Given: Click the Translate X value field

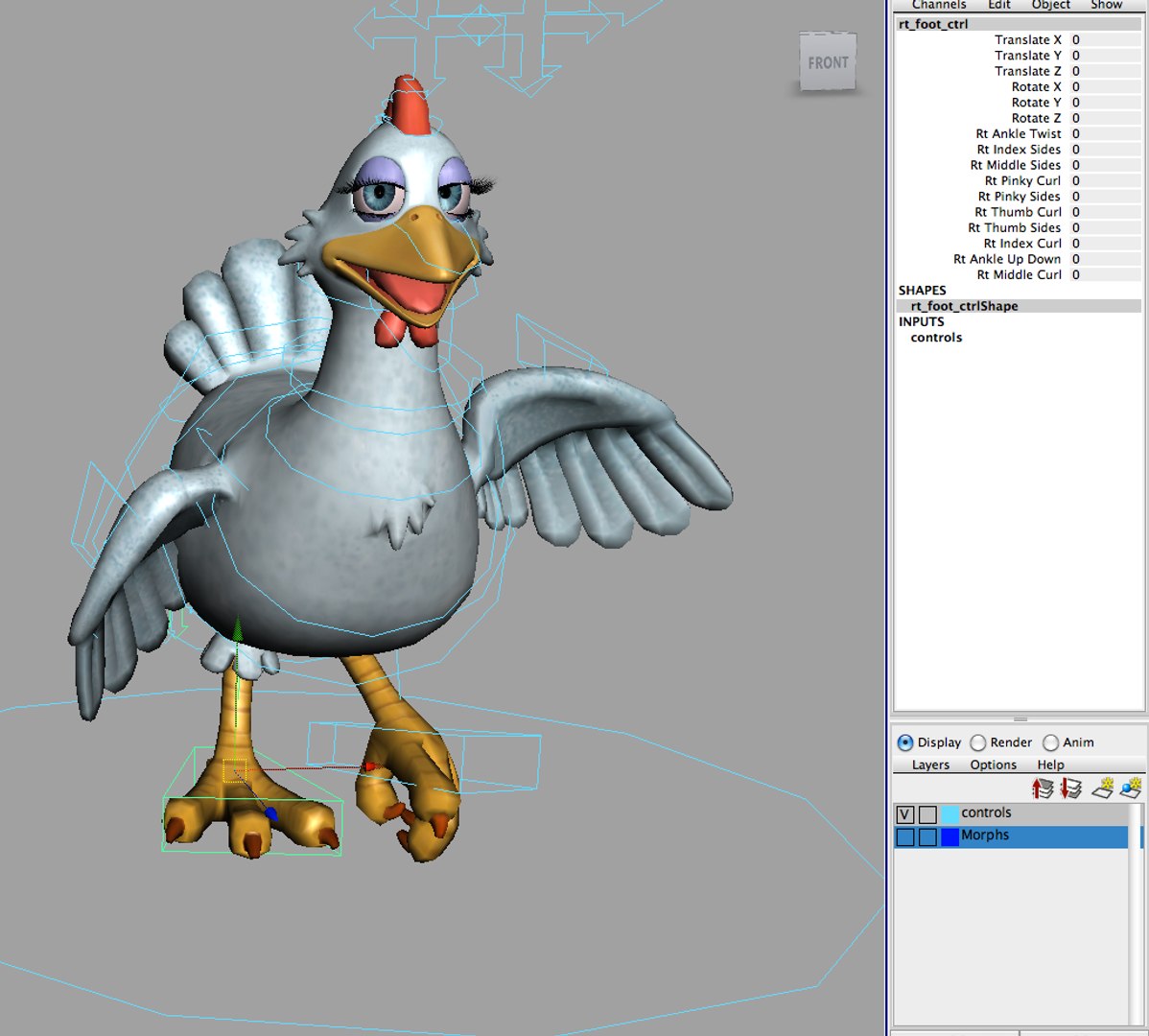Looking at the screenshot, I should (x=1104, y=39).
